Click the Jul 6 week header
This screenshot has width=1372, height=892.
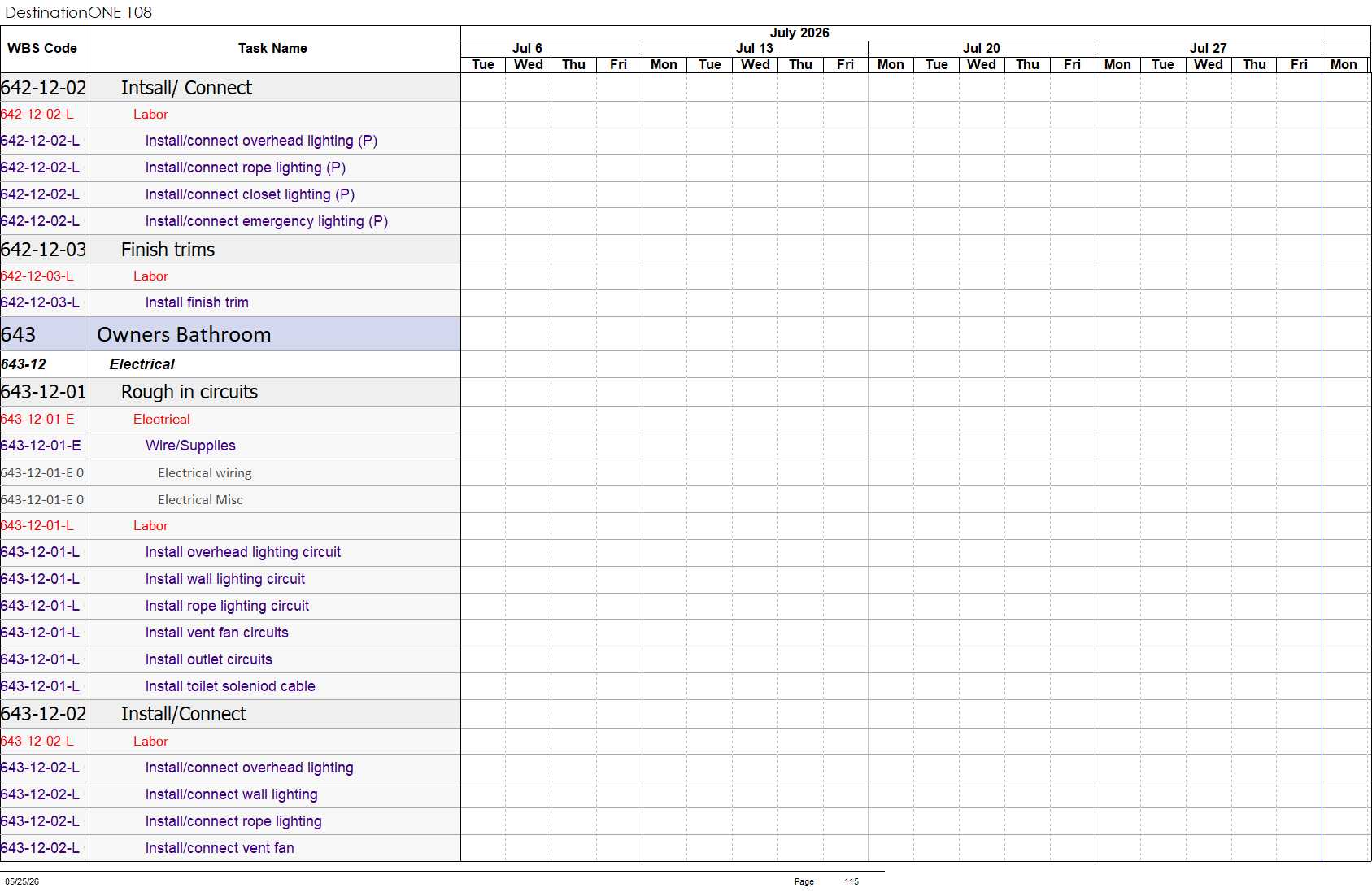(x=527, y=48)
